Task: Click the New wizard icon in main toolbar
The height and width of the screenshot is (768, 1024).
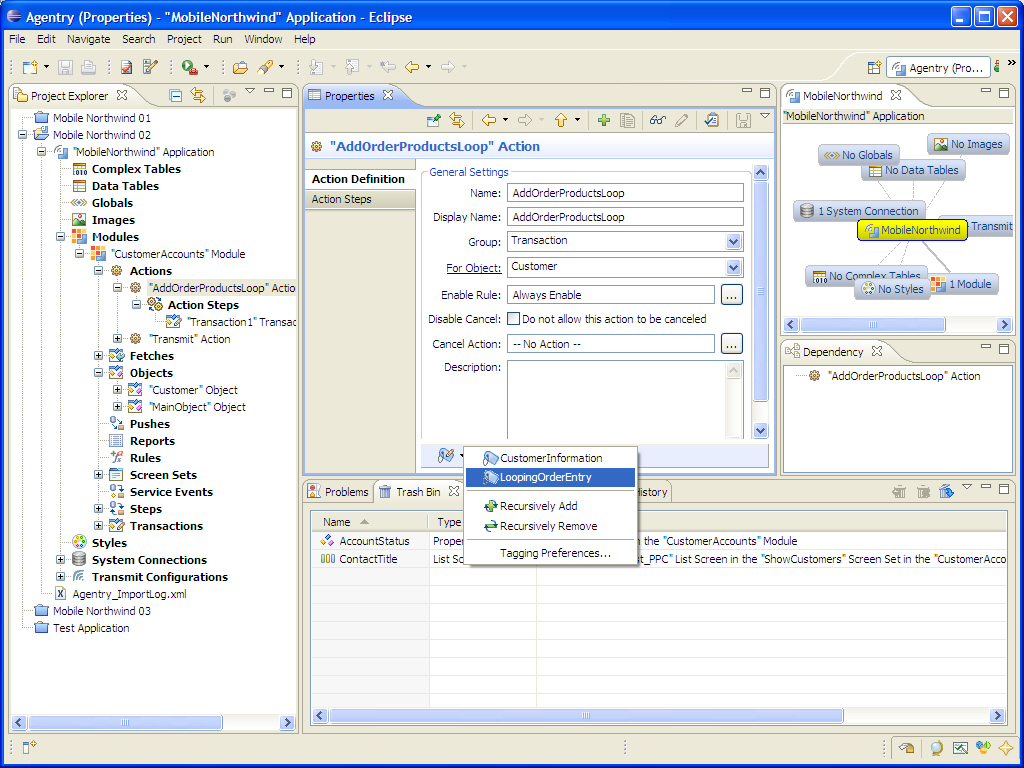Action: pos(30,67)
